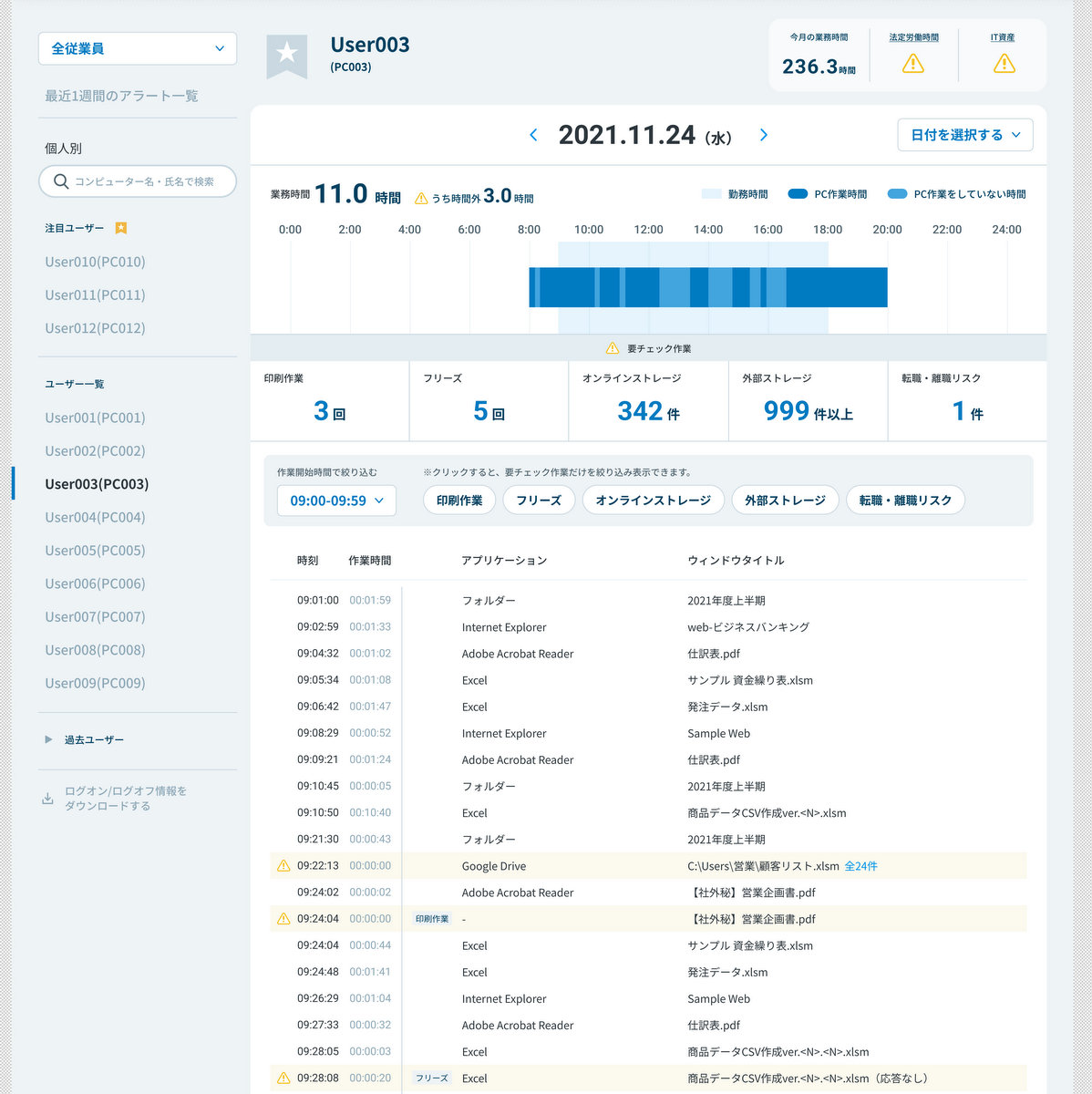Toggle the フリーズ filter chip
The height and width of the screenshot is (1094, 1092).
tap(539, 501)
